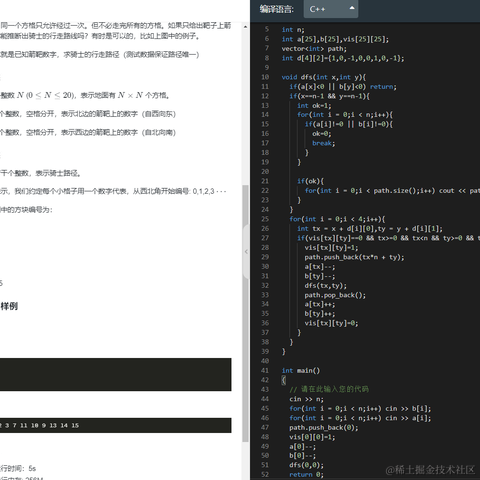
Task: Click the 'cin >> n;' code line
Action: coord(306,399)
